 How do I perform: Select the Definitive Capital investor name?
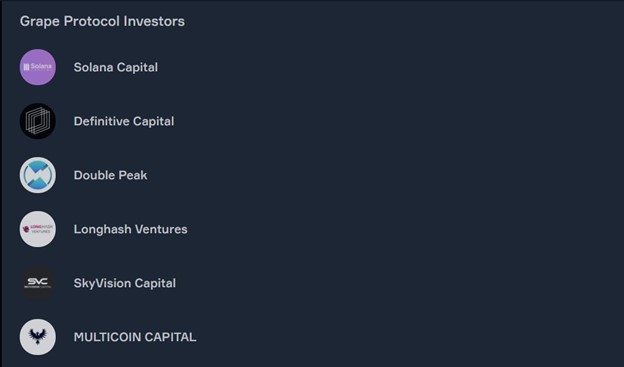point(124,121)
